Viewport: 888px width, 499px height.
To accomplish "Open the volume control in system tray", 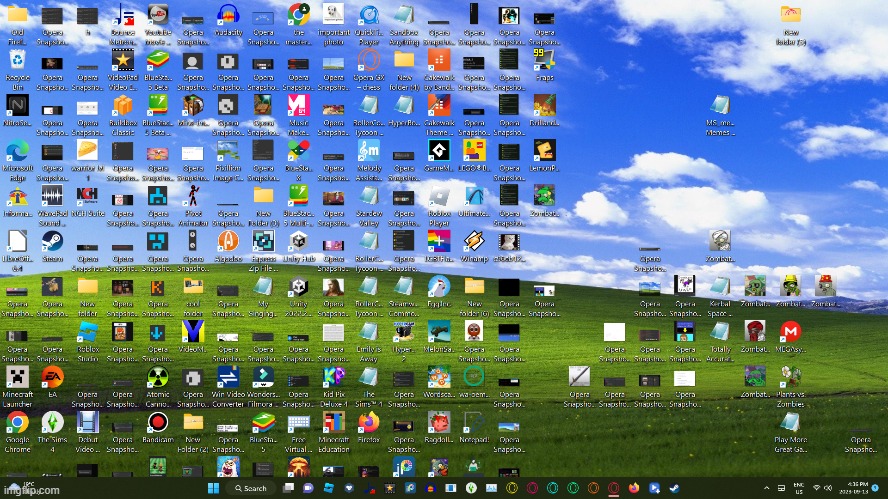I will click(828, 488).
